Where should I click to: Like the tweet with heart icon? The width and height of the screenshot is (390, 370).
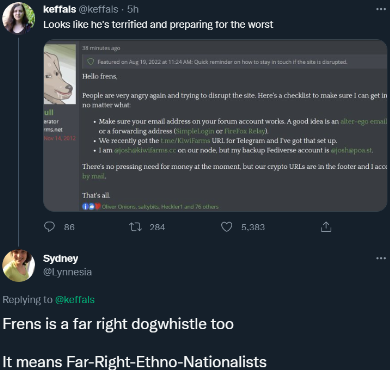(227, 227)
